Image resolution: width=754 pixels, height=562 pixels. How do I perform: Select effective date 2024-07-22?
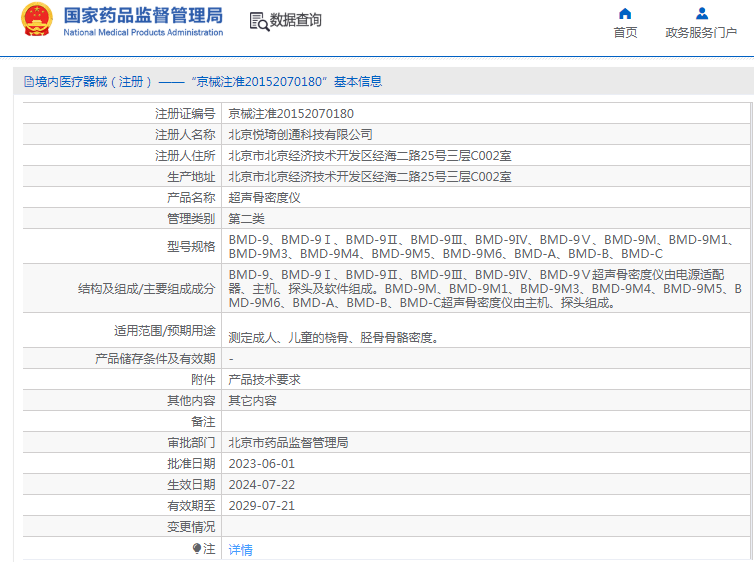point(262,485)
